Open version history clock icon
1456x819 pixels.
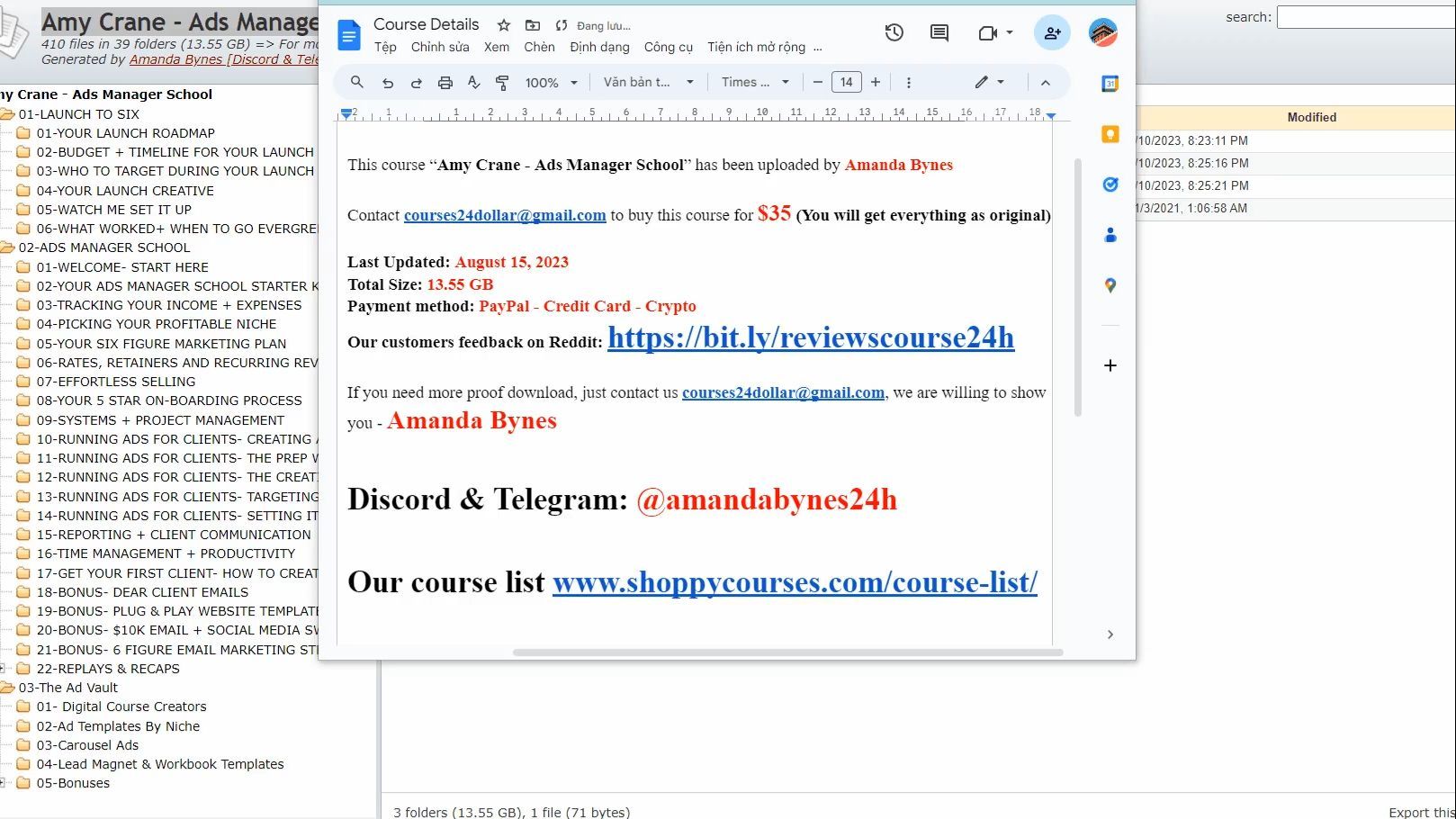tap(894, 33)
